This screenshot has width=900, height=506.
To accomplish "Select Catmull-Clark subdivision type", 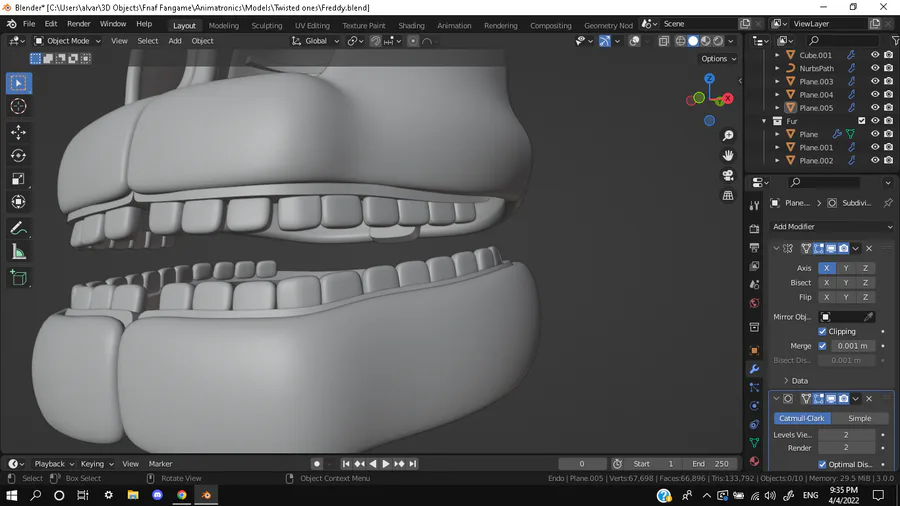I will 802,418.
